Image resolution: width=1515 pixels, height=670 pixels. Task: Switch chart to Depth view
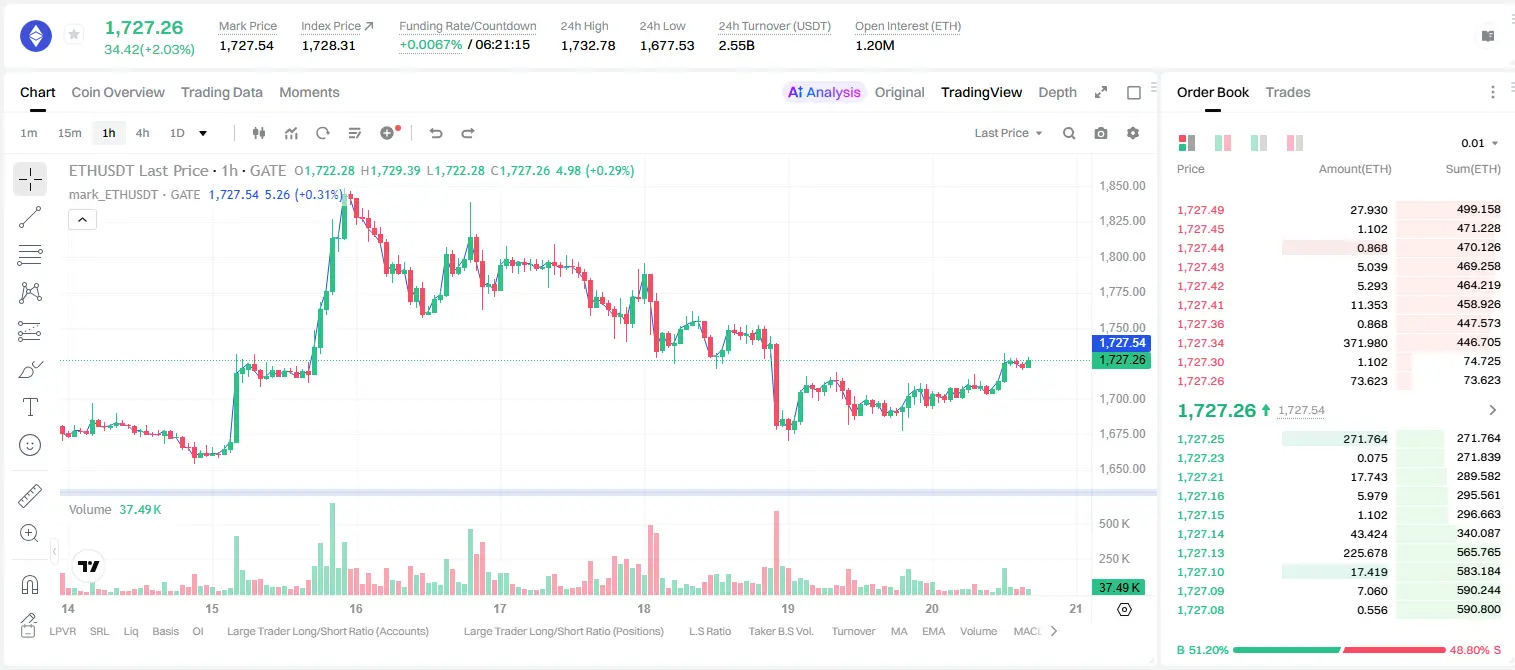tap(1057, 92)
